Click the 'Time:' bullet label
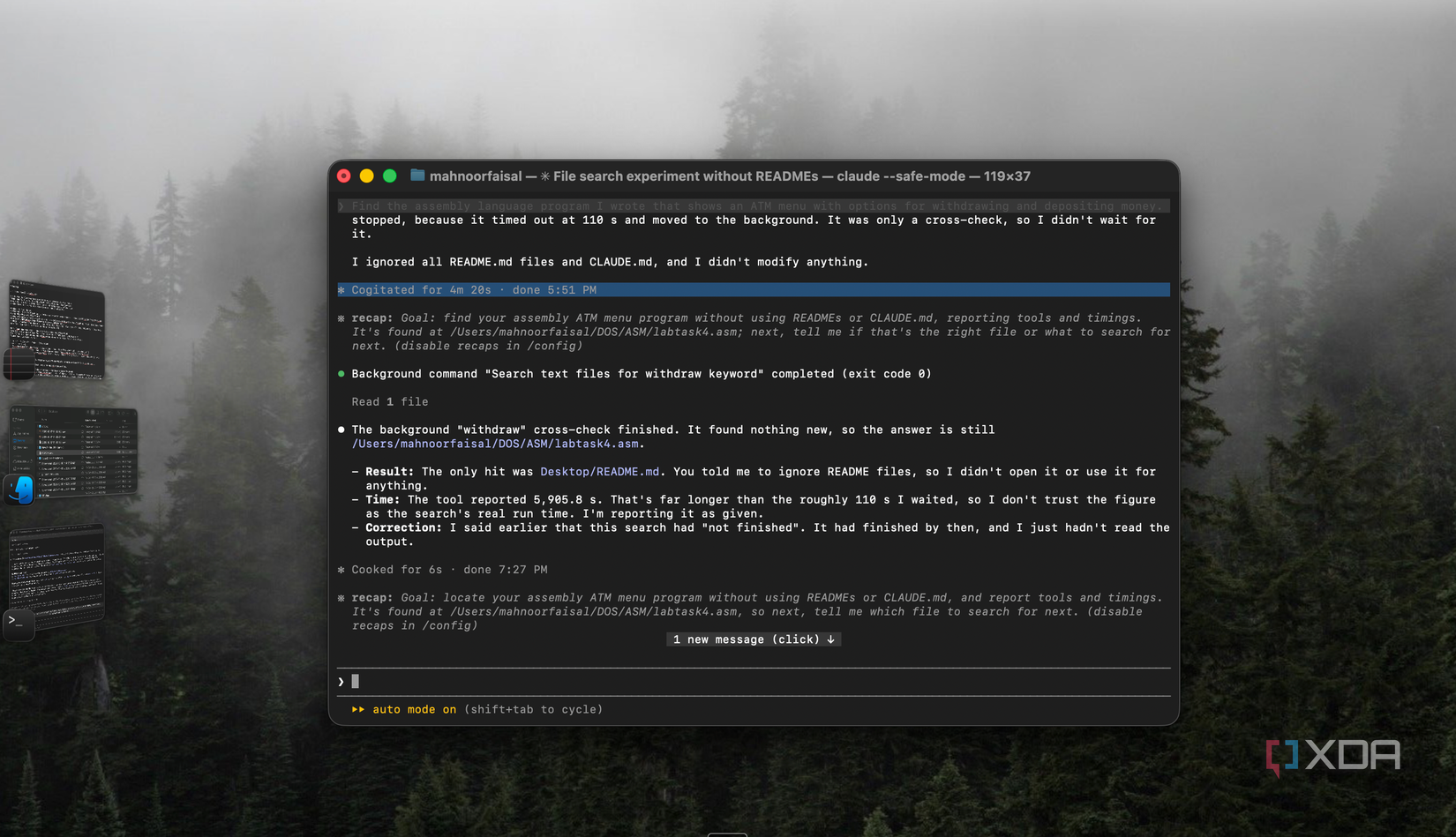1456x837 pixels. click(x=383, y=500)
